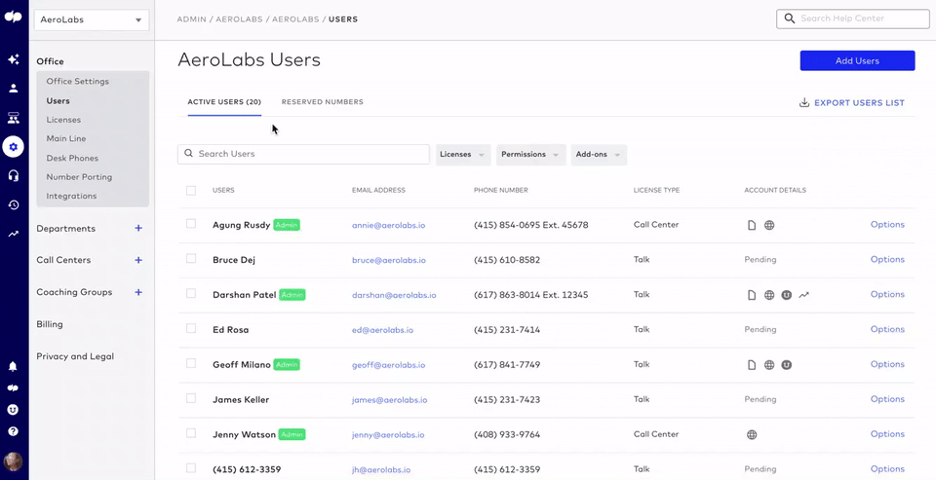Open the AeroLabs office selector dropdown
936x480 pixels.
pyautogui.click(x=92, y=20)
